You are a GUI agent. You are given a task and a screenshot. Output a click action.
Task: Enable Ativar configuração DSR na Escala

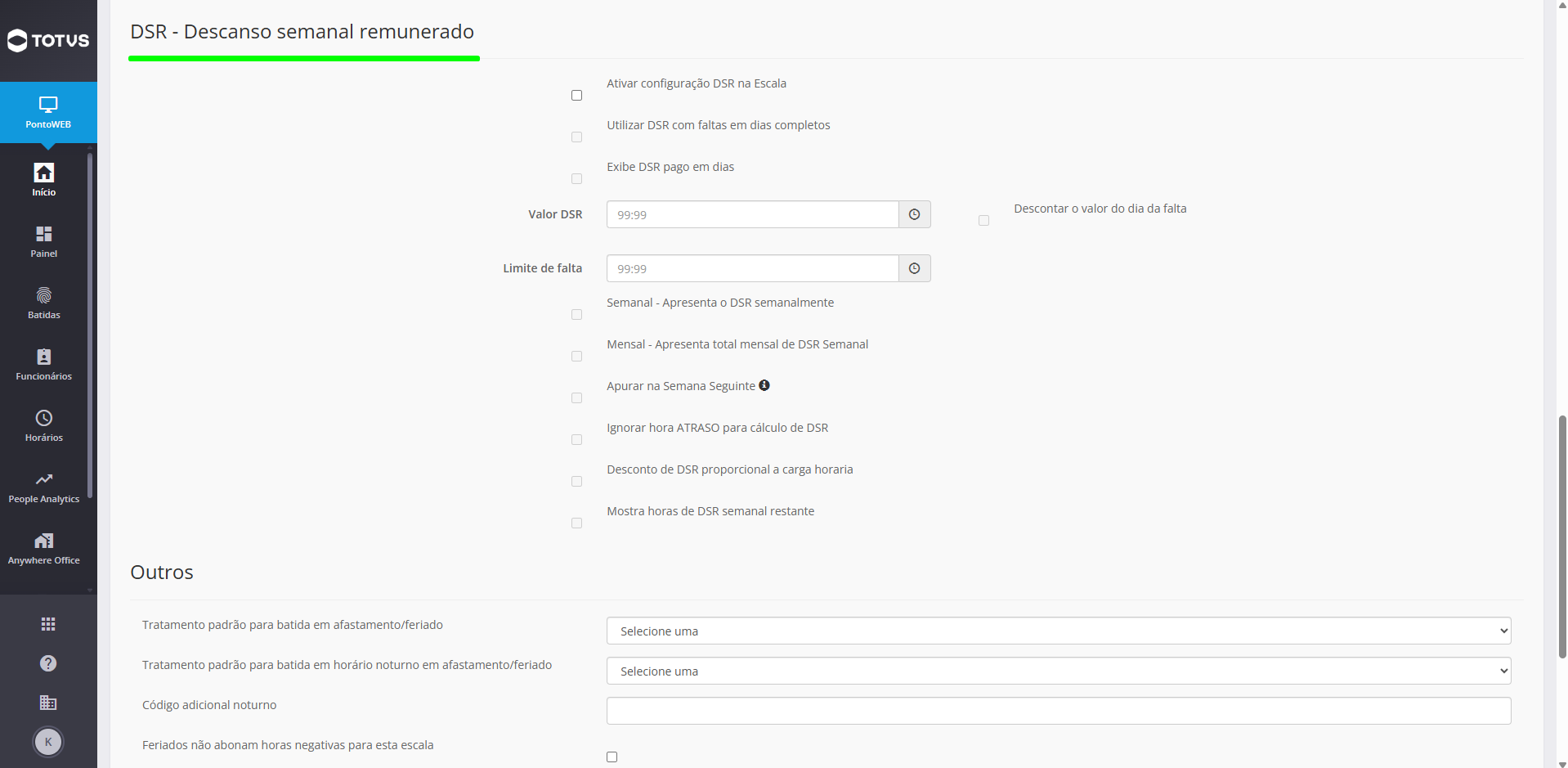pyautogui.click(x=577, y=96)
